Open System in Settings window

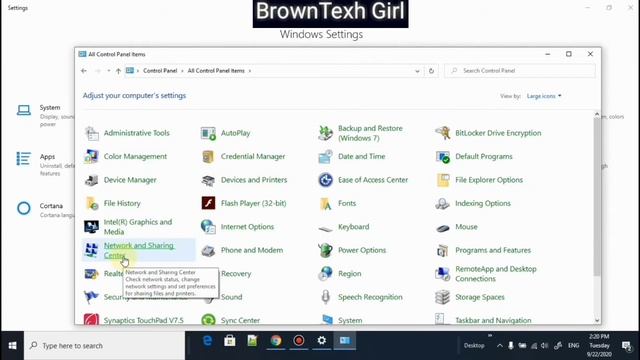[45, 115]
